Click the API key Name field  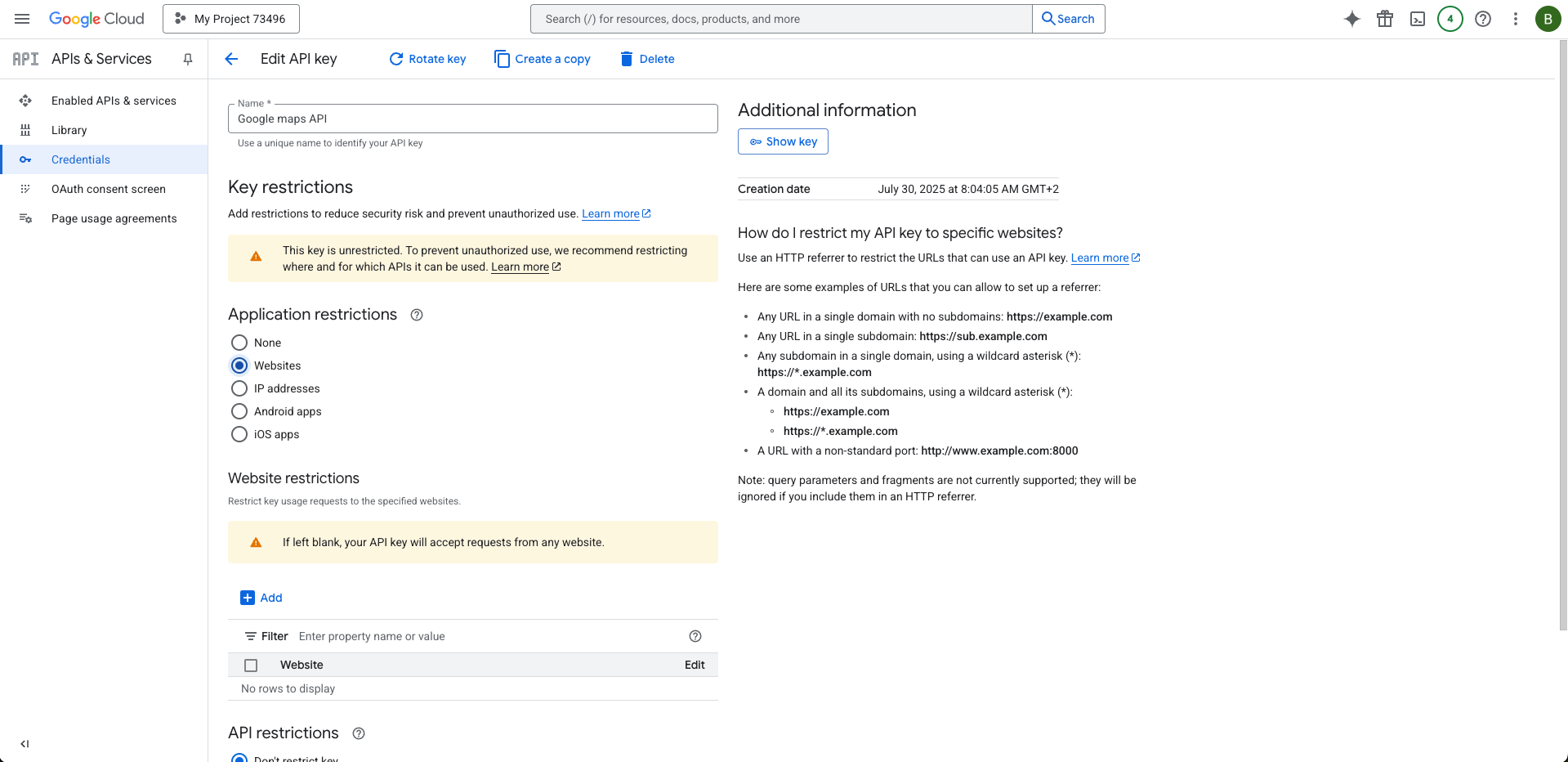[472, 119]
